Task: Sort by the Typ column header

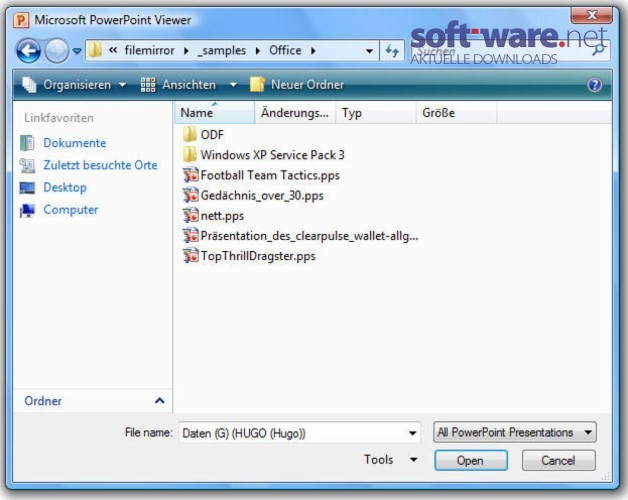Action: [x=376, y=113]
